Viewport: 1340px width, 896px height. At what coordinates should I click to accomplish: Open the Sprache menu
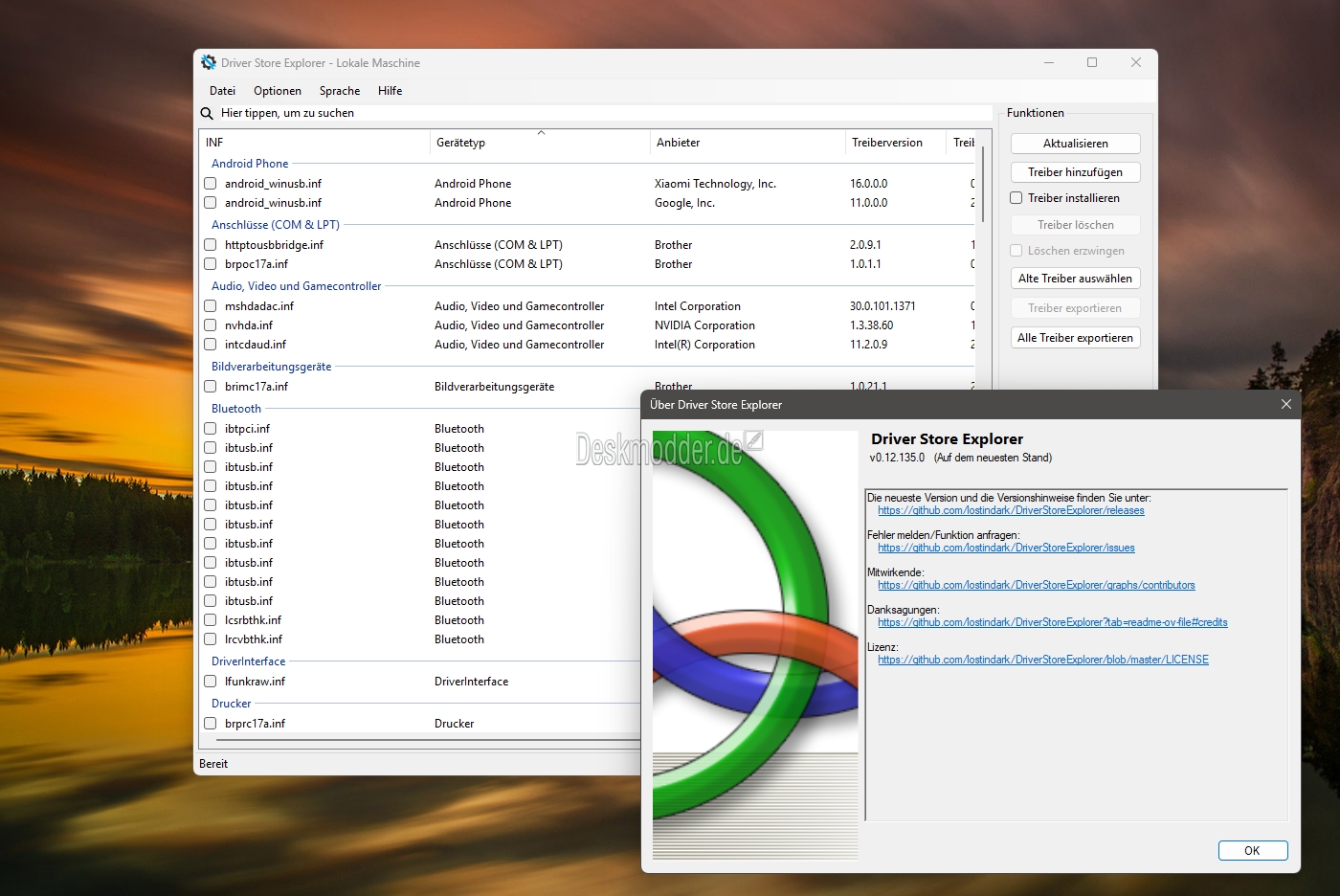(339, 91)
